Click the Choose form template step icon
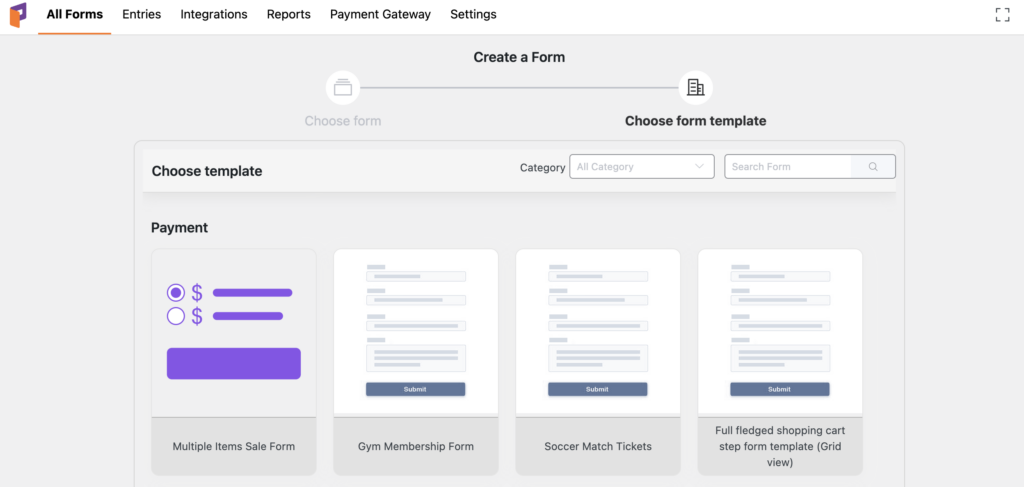The width and height of the screenshot is (1024, 487). click(695, 88)
